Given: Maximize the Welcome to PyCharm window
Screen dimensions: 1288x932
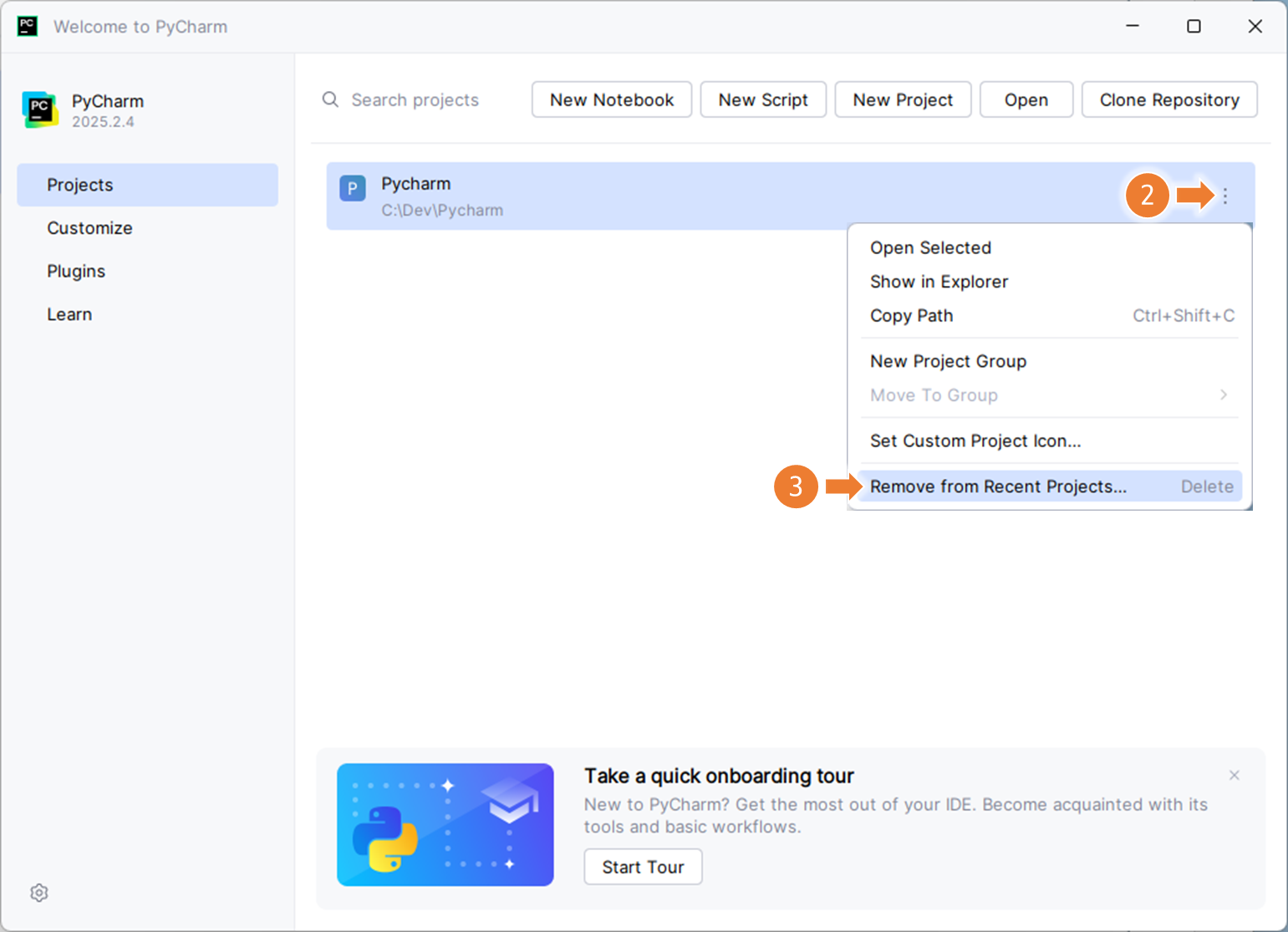Looking at the screenshot, I should [x=1194, y=26].
